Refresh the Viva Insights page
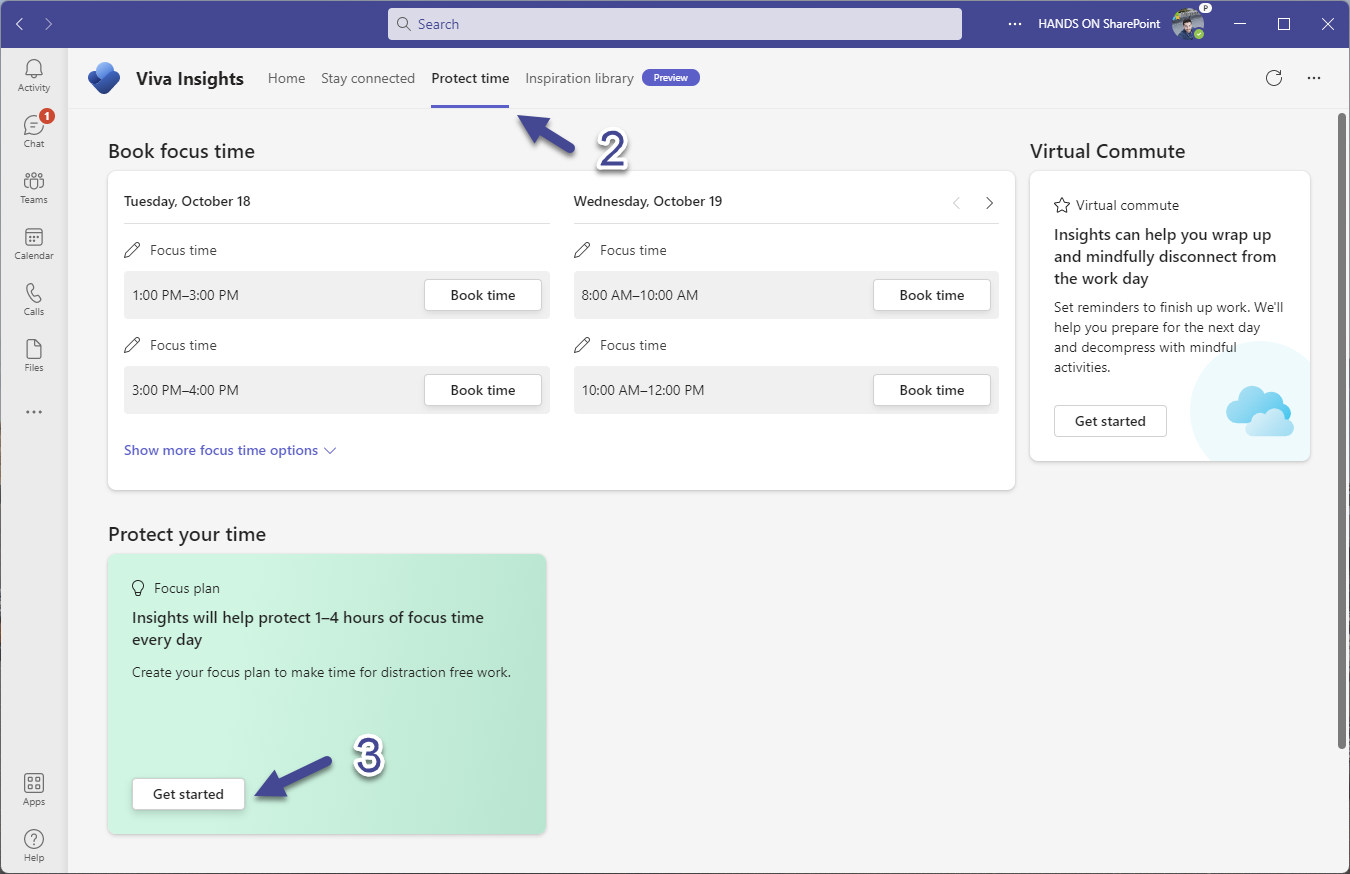Screen dimensions: 1350x874 tap(1273, 77)
